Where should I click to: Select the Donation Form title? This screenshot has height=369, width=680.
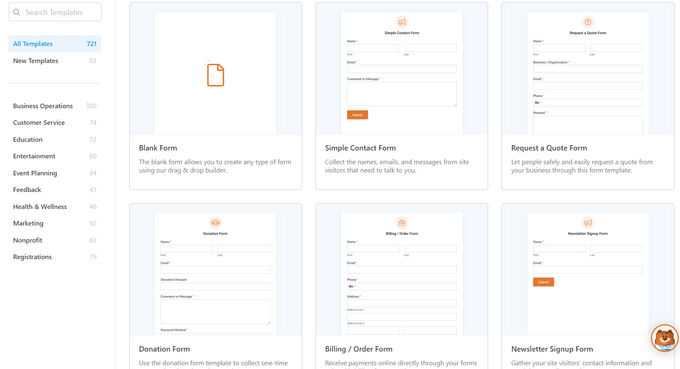[x=164, y=349]
